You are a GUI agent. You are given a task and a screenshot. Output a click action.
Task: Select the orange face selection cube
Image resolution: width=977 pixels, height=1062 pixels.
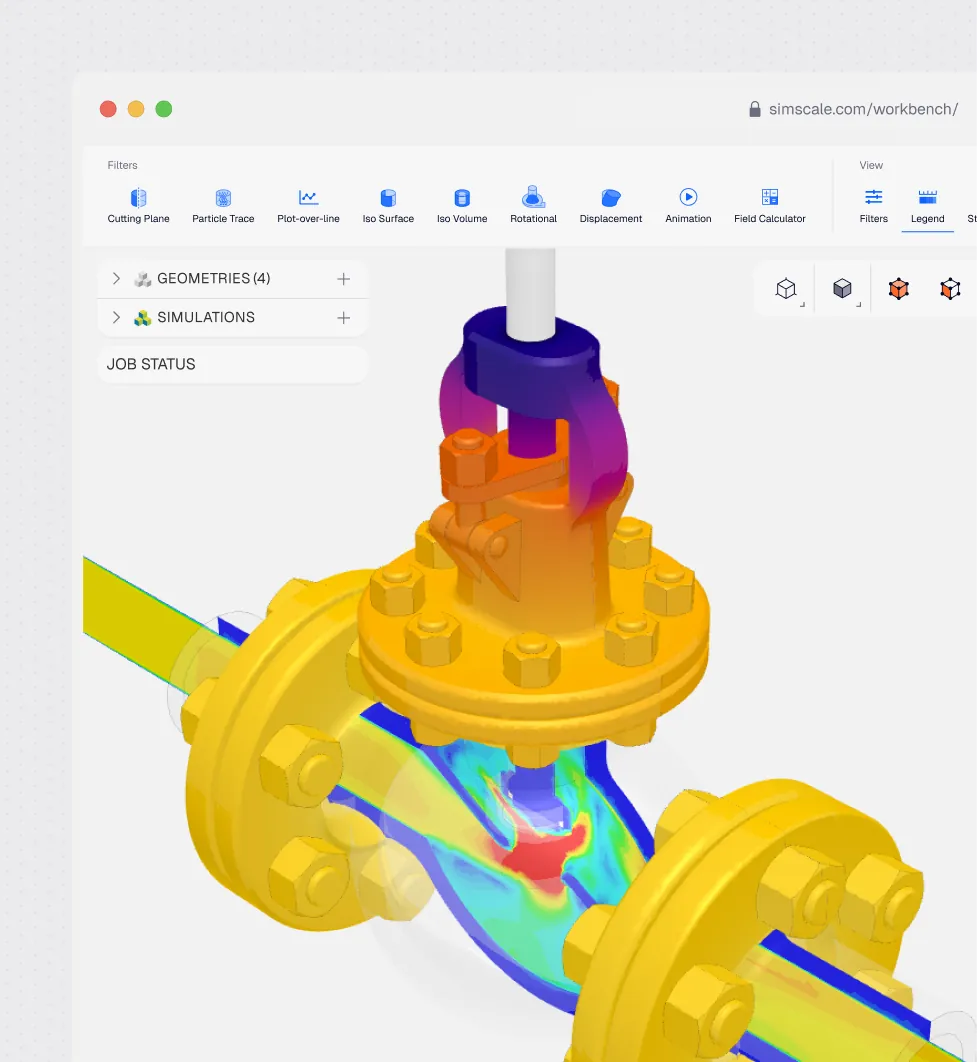pos(898,289)
